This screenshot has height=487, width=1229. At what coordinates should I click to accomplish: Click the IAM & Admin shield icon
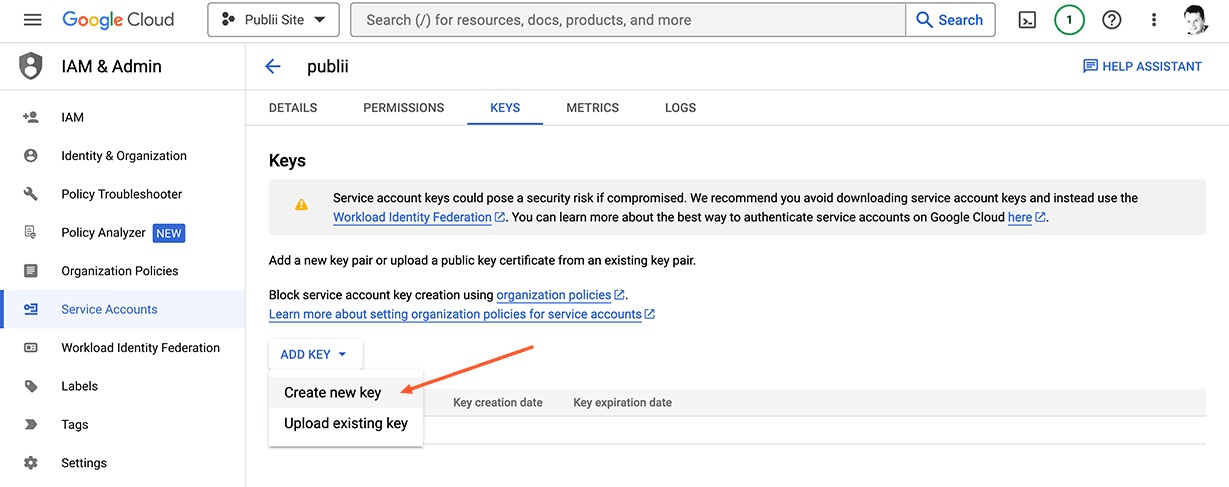32,67
